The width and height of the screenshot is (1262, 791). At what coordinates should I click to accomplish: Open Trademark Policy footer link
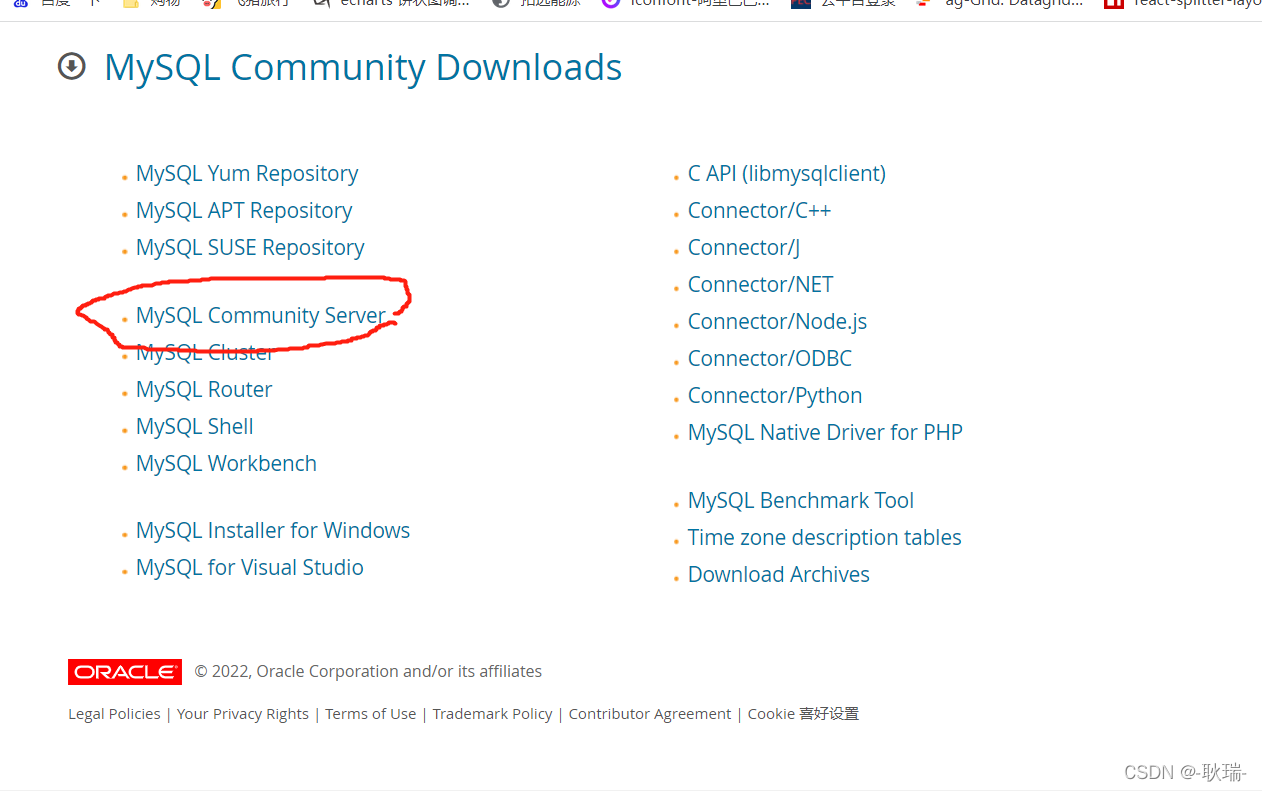point(493,714)
